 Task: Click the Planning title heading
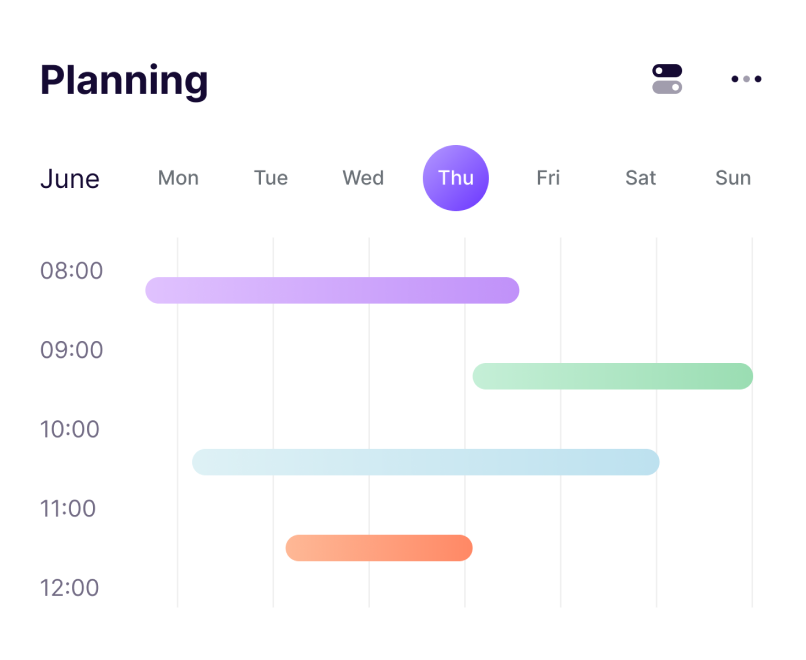click(x=124, y=81)
